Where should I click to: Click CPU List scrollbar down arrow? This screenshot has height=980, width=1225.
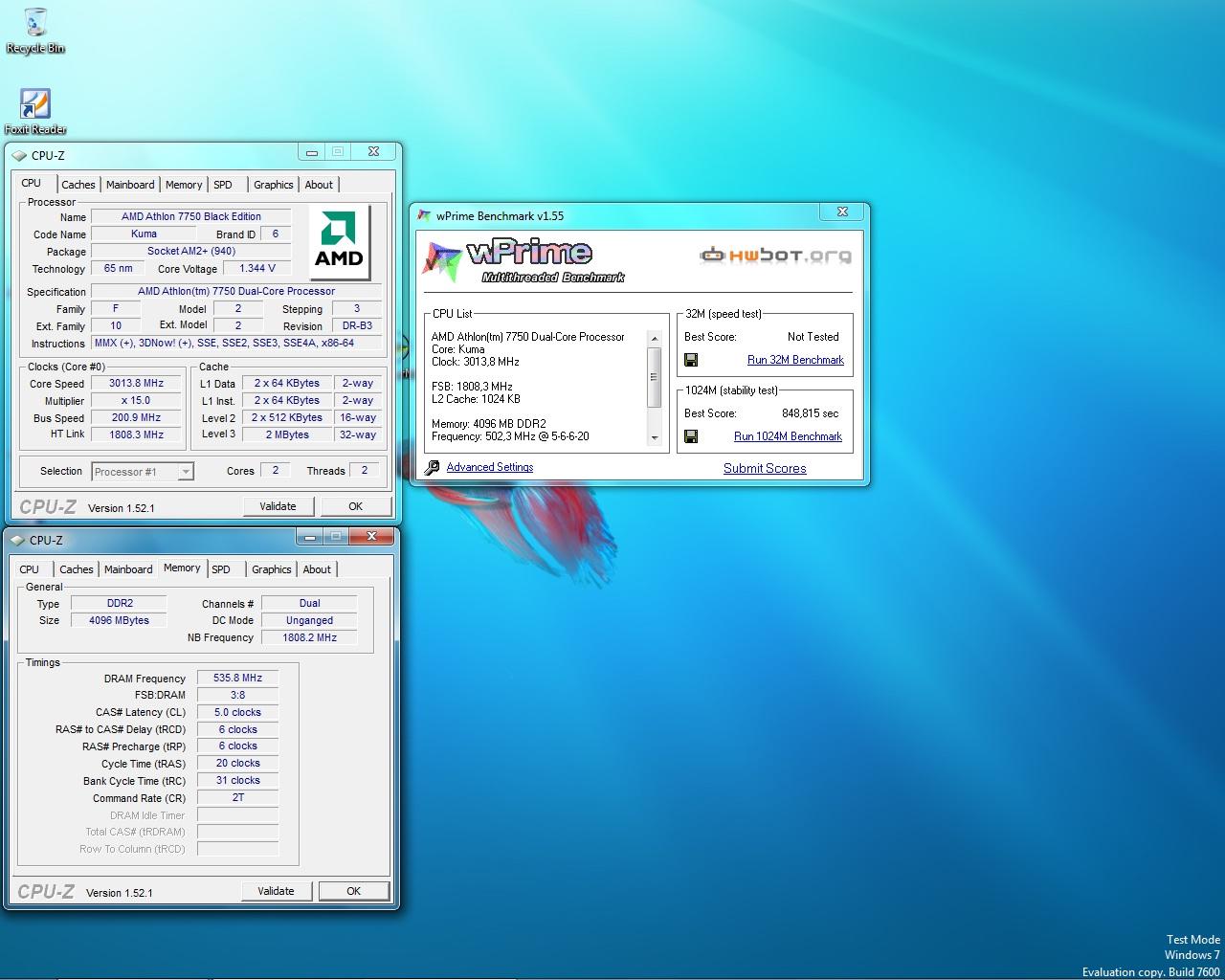655,437
